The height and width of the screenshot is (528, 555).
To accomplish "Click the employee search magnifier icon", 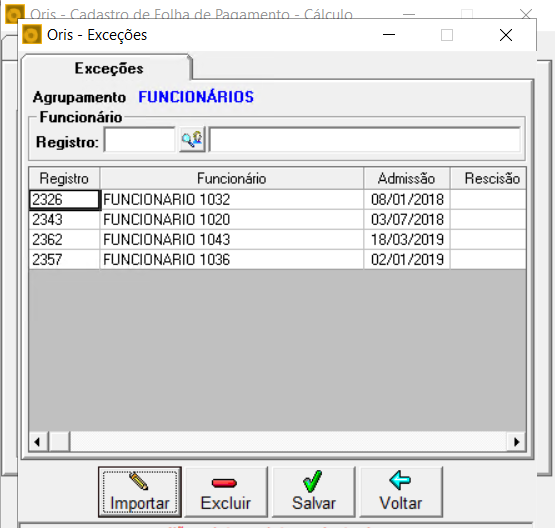I will [x=192, y=139].
